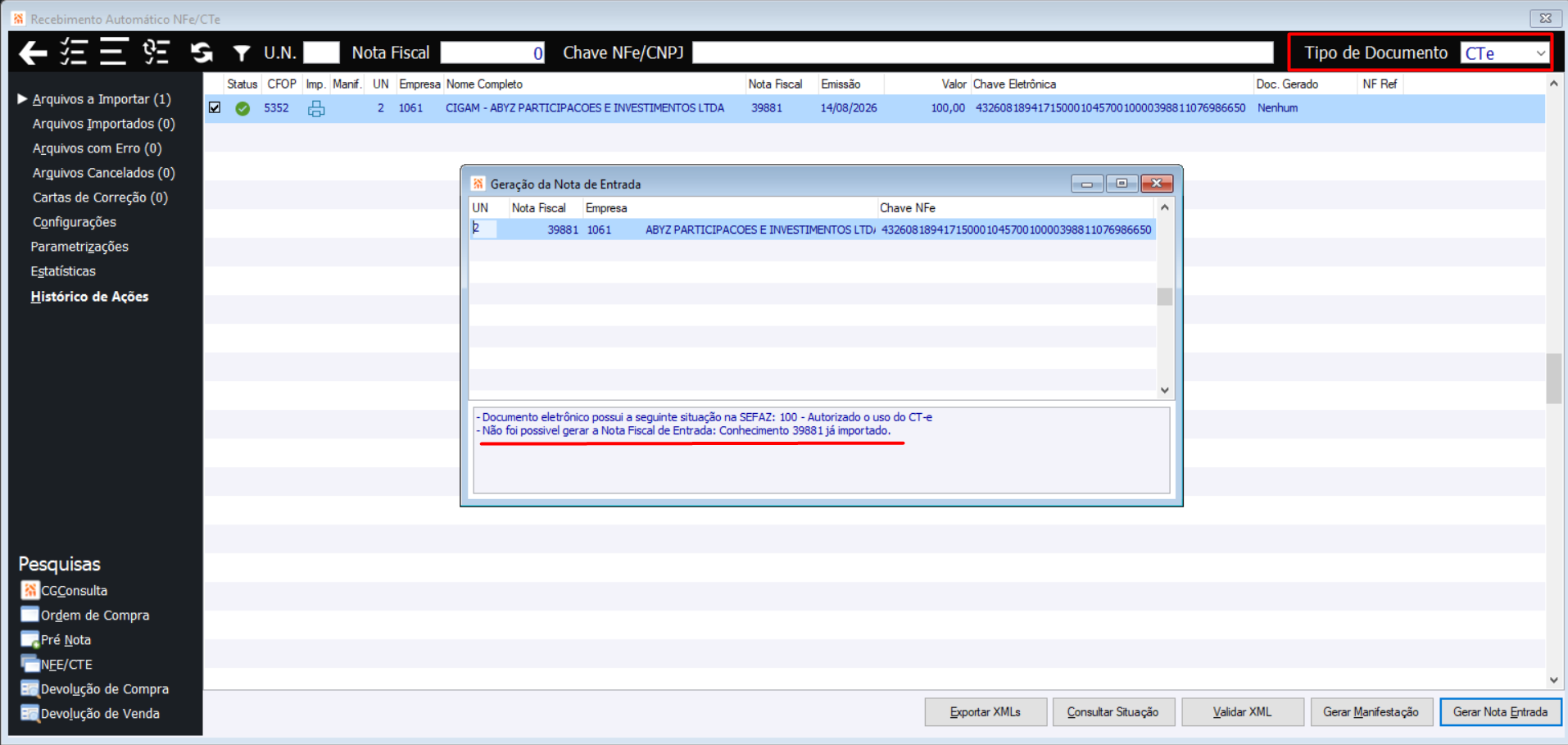Image resolution: width=1568 pixels, height=745 pixels.
Task: Select Cartas de Correção (0)
Action: tap(100, 198)
